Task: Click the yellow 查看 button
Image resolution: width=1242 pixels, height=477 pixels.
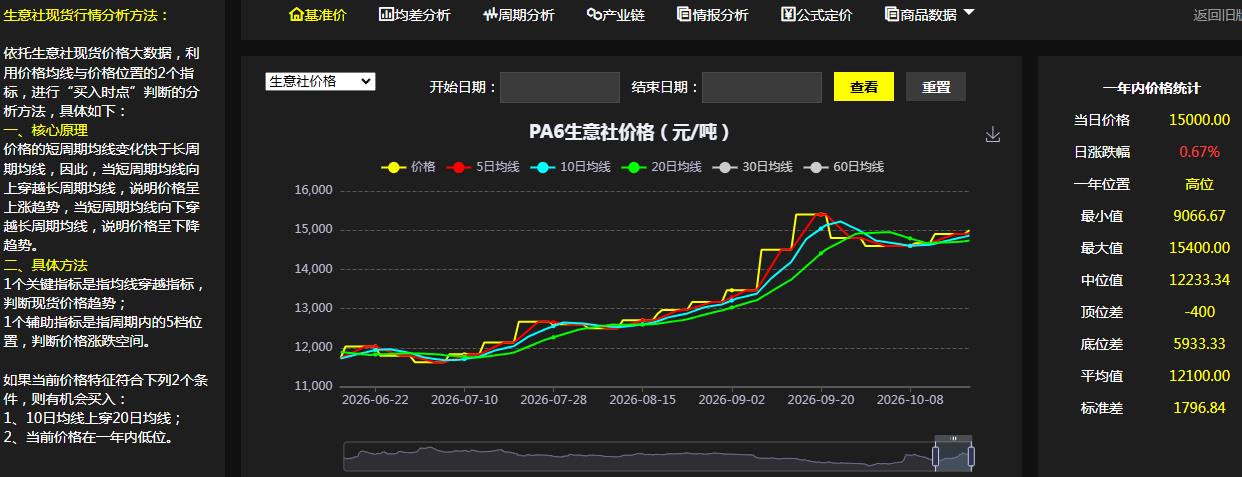Action: click(864, 87)
